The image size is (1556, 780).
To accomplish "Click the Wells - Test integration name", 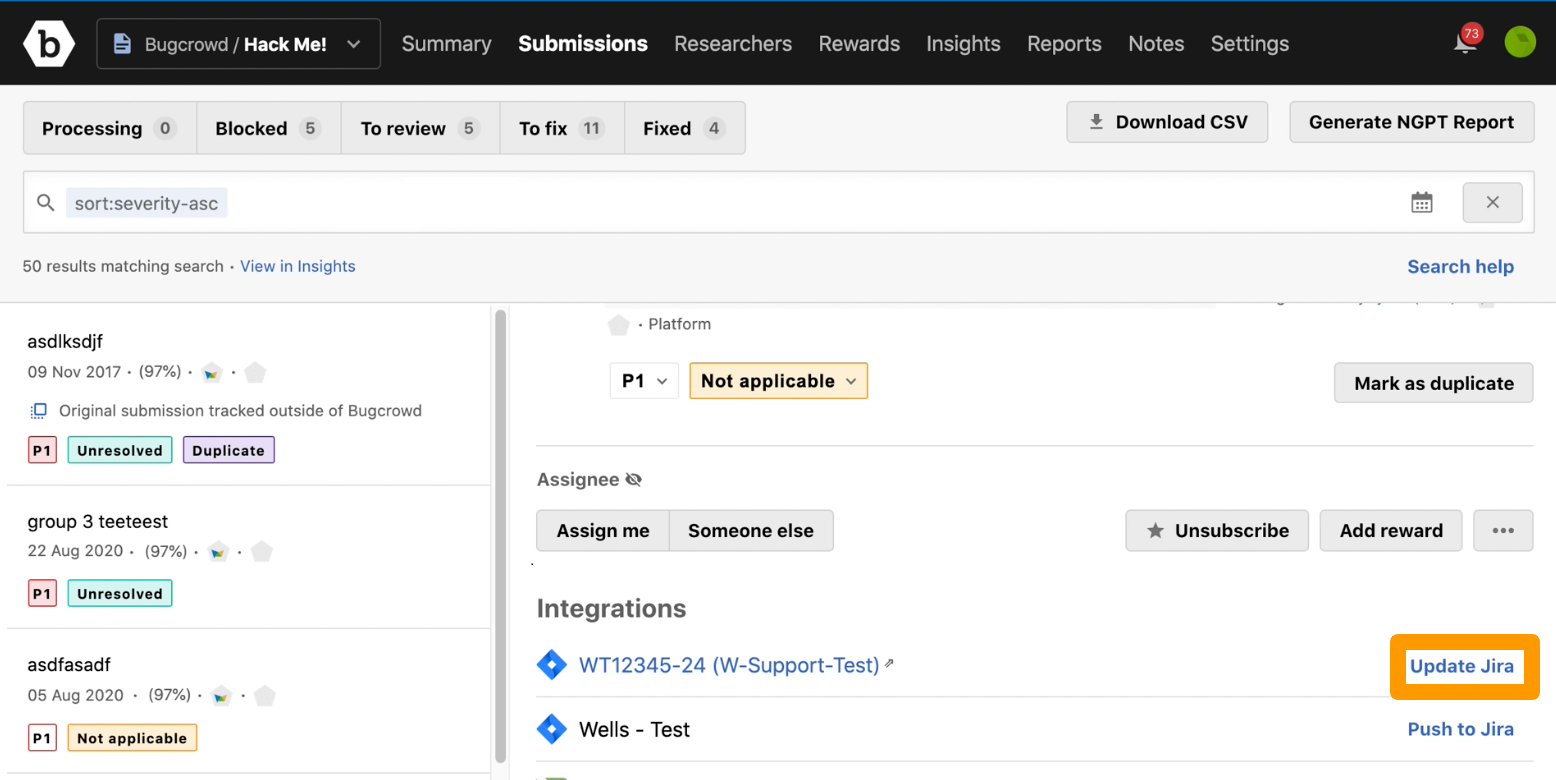I will click(x=634, y=729).
